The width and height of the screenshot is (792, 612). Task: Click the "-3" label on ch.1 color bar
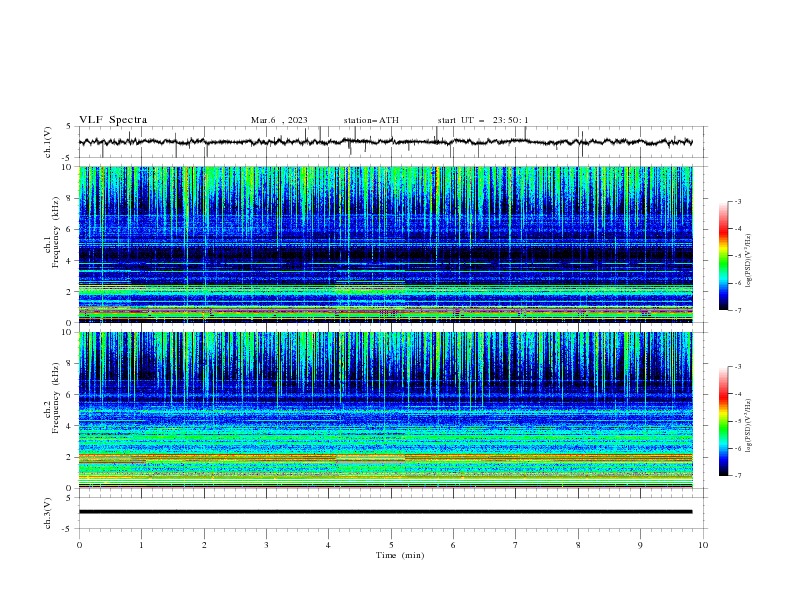tap(737, 201)
